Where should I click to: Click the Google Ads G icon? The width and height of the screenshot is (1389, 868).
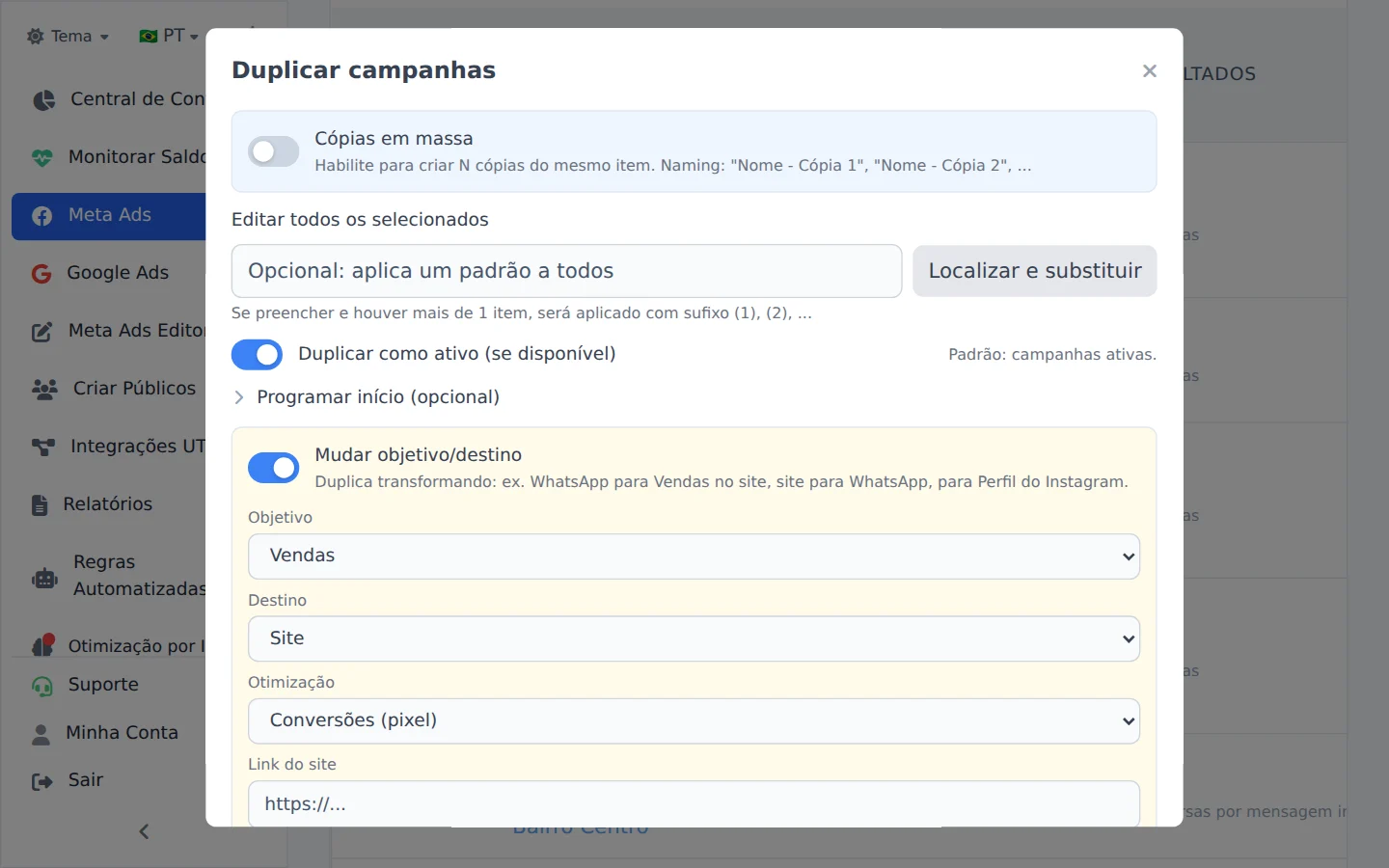(x=41, y=274)
